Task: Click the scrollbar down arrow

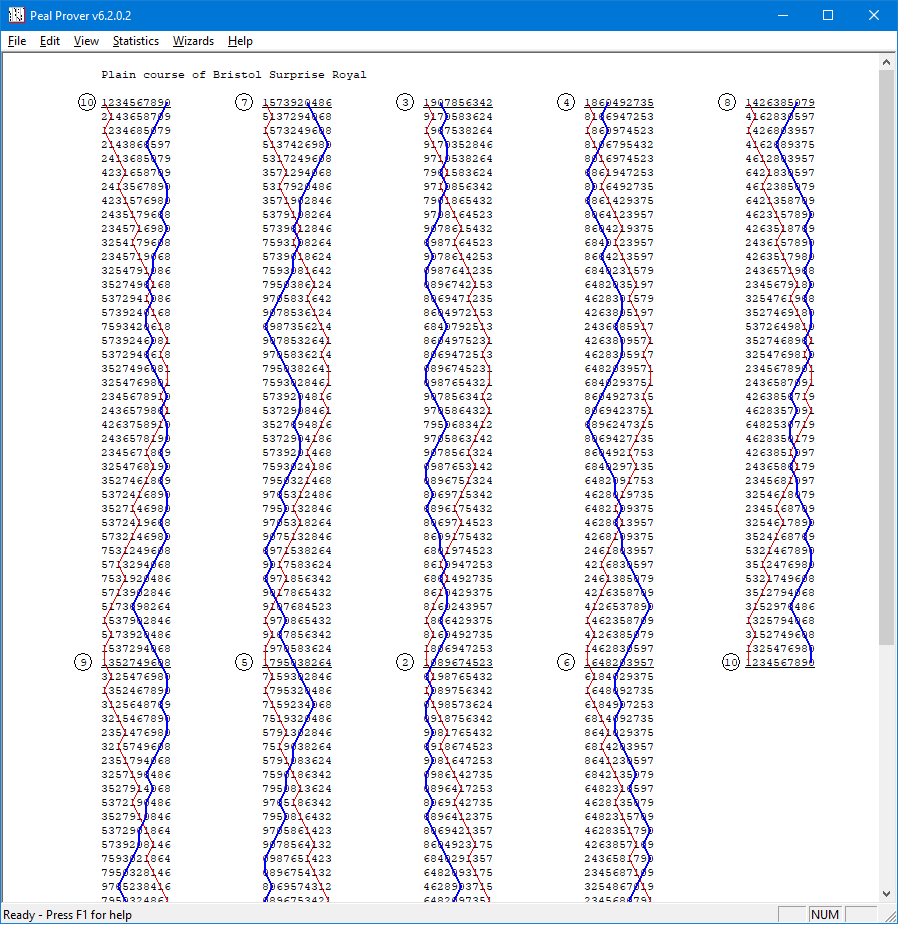Action: point(886,894)
